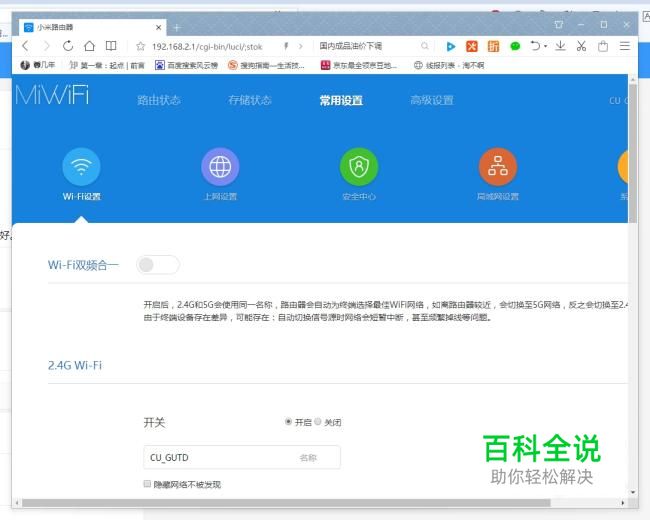Switch to the 常用设置 tab
650x520 pixels.
click(x=341, y=100)
